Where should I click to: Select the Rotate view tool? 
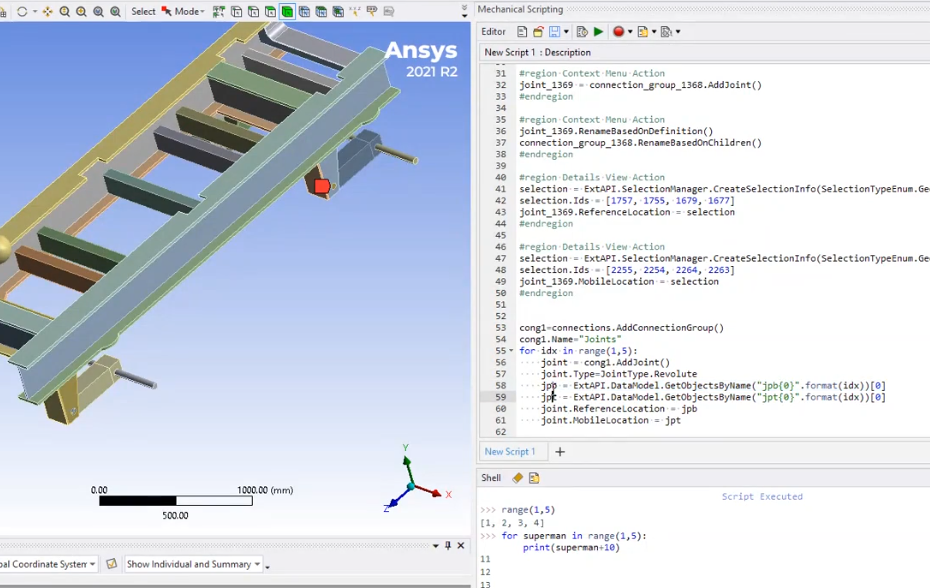[x=23, y=11]
